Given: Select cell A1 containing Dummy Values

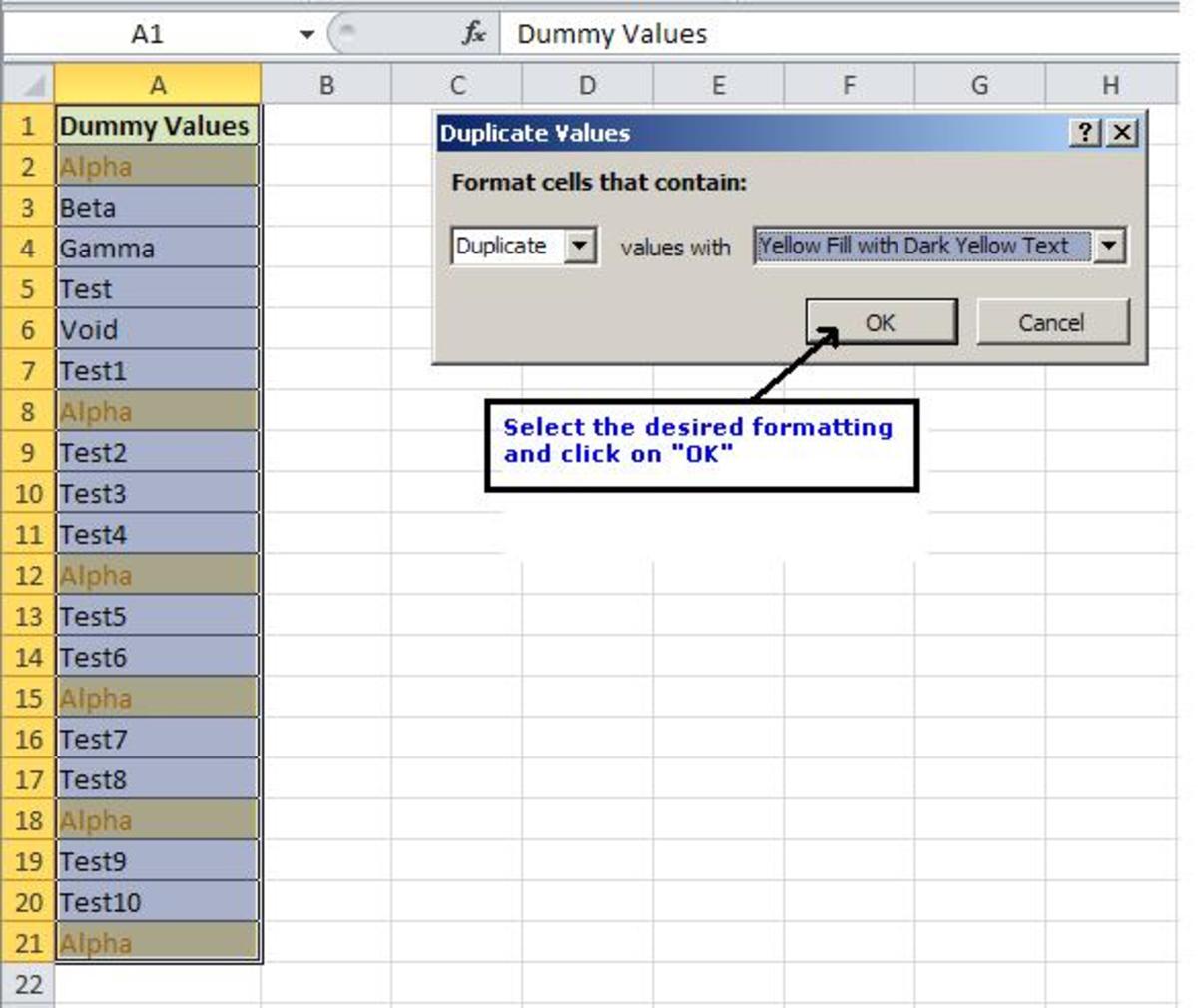Looking at the screenshot, I should [155, 126].
